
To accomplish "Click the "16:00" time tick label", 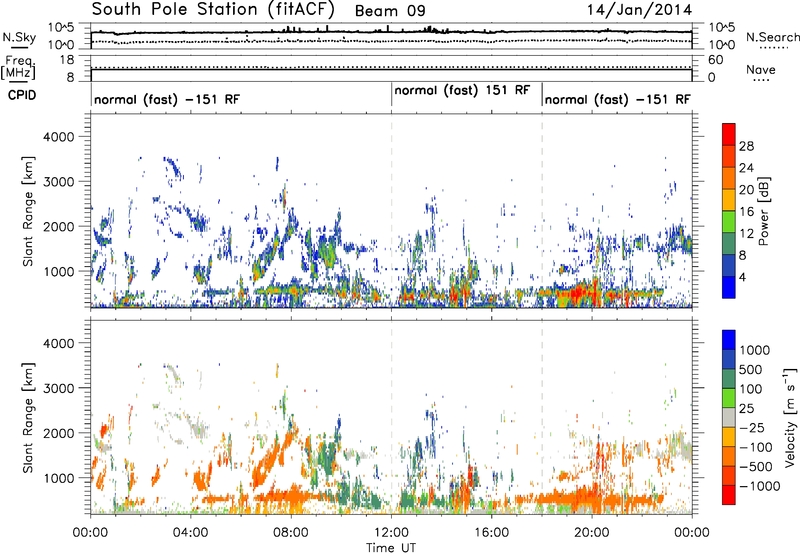I will (491, 533).
